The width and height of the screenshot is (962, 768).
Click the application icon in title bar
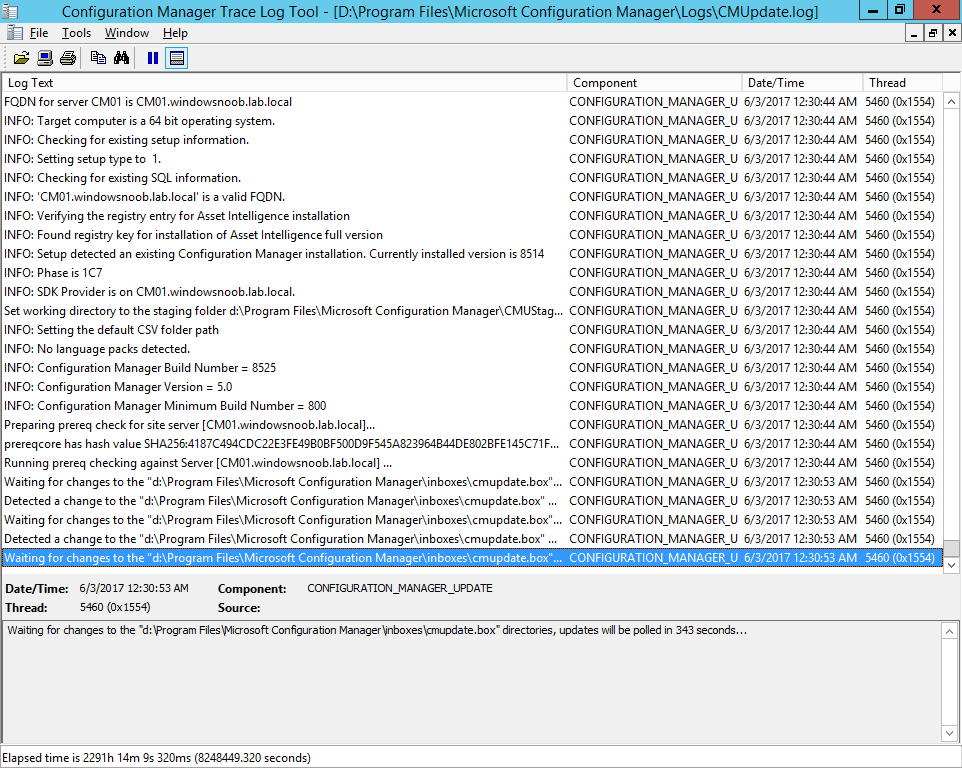[10, 11]
